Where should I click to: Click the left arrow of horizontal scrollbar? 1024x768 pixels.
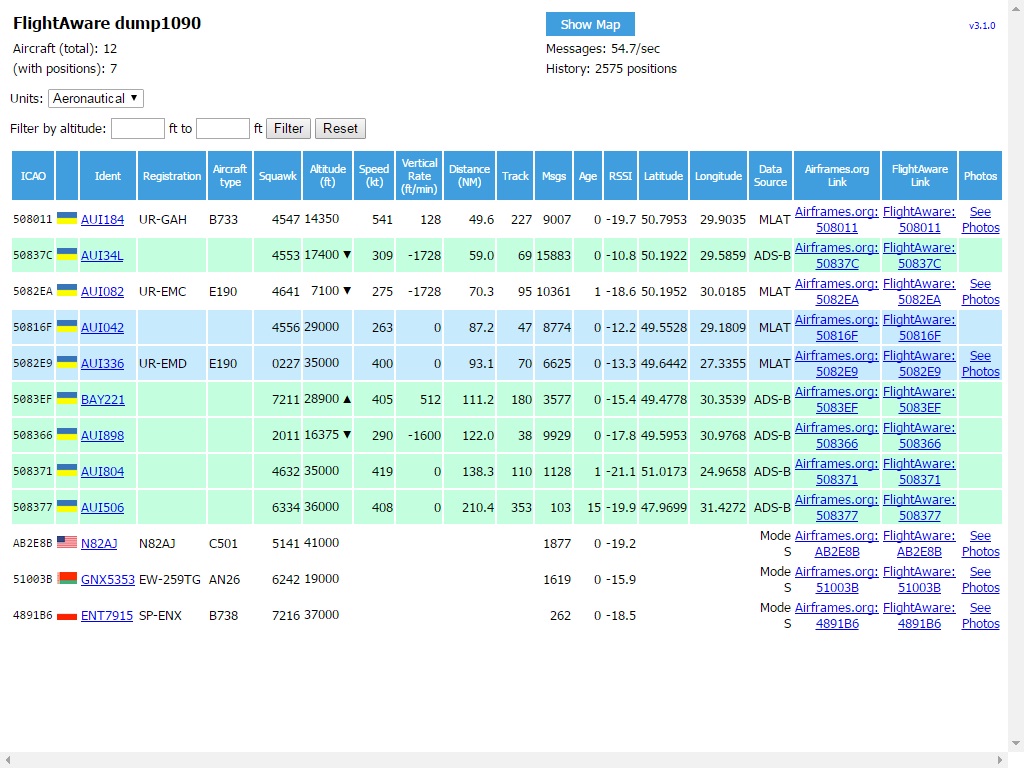6,760
